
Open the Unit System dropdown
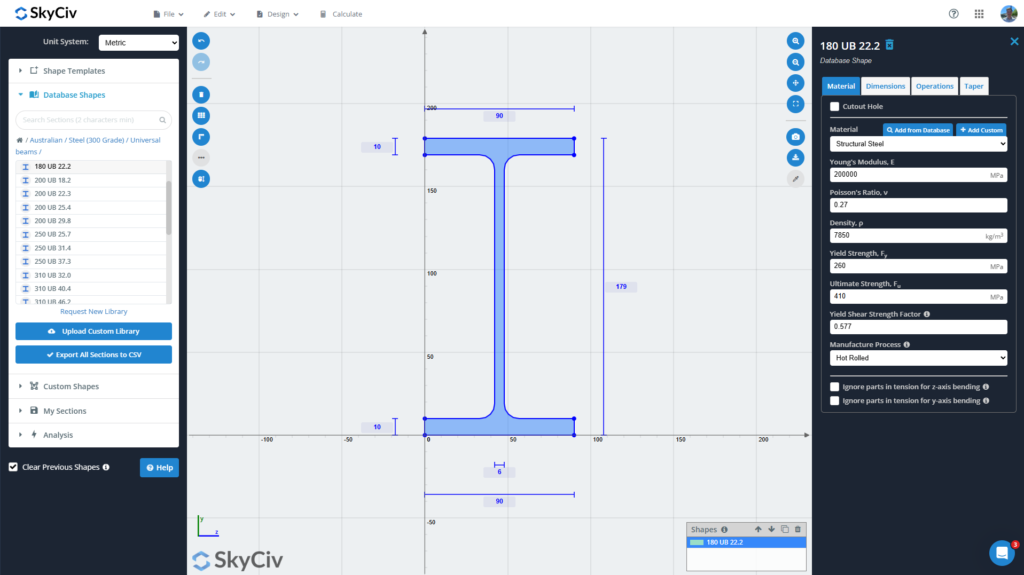138,42
